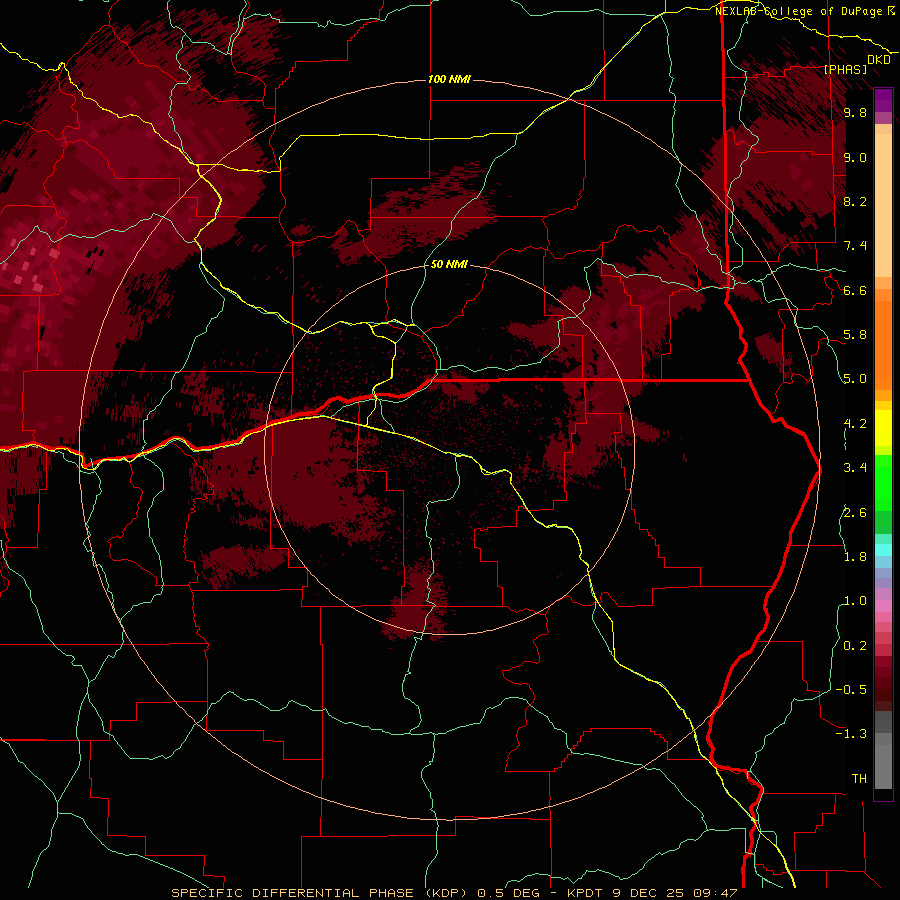Select the 4.2 legend value
900x900 pixels.
click(855, 424)
